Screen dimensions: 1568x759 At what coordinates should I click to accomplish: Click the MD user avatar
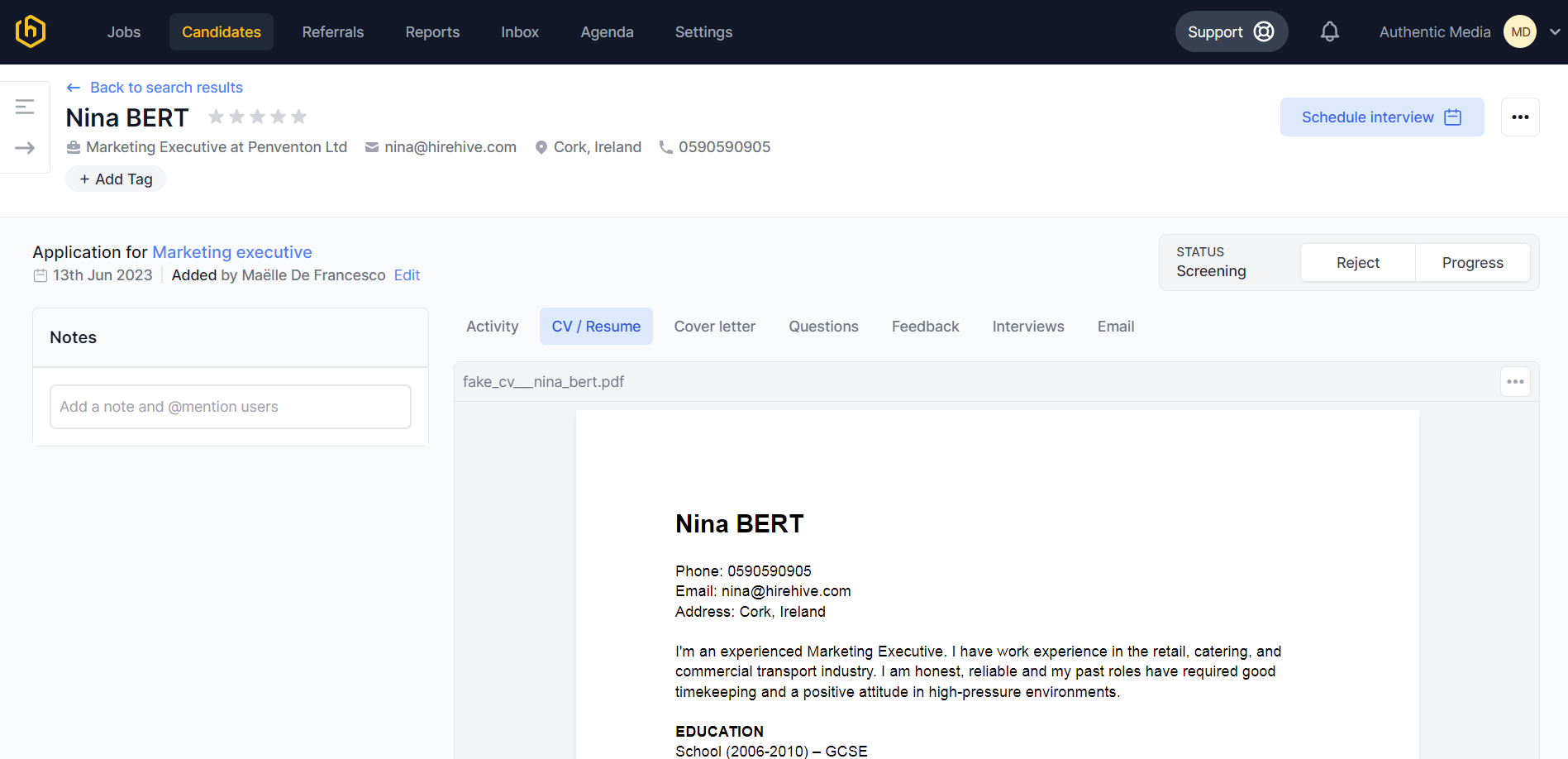pos(1520,31)
